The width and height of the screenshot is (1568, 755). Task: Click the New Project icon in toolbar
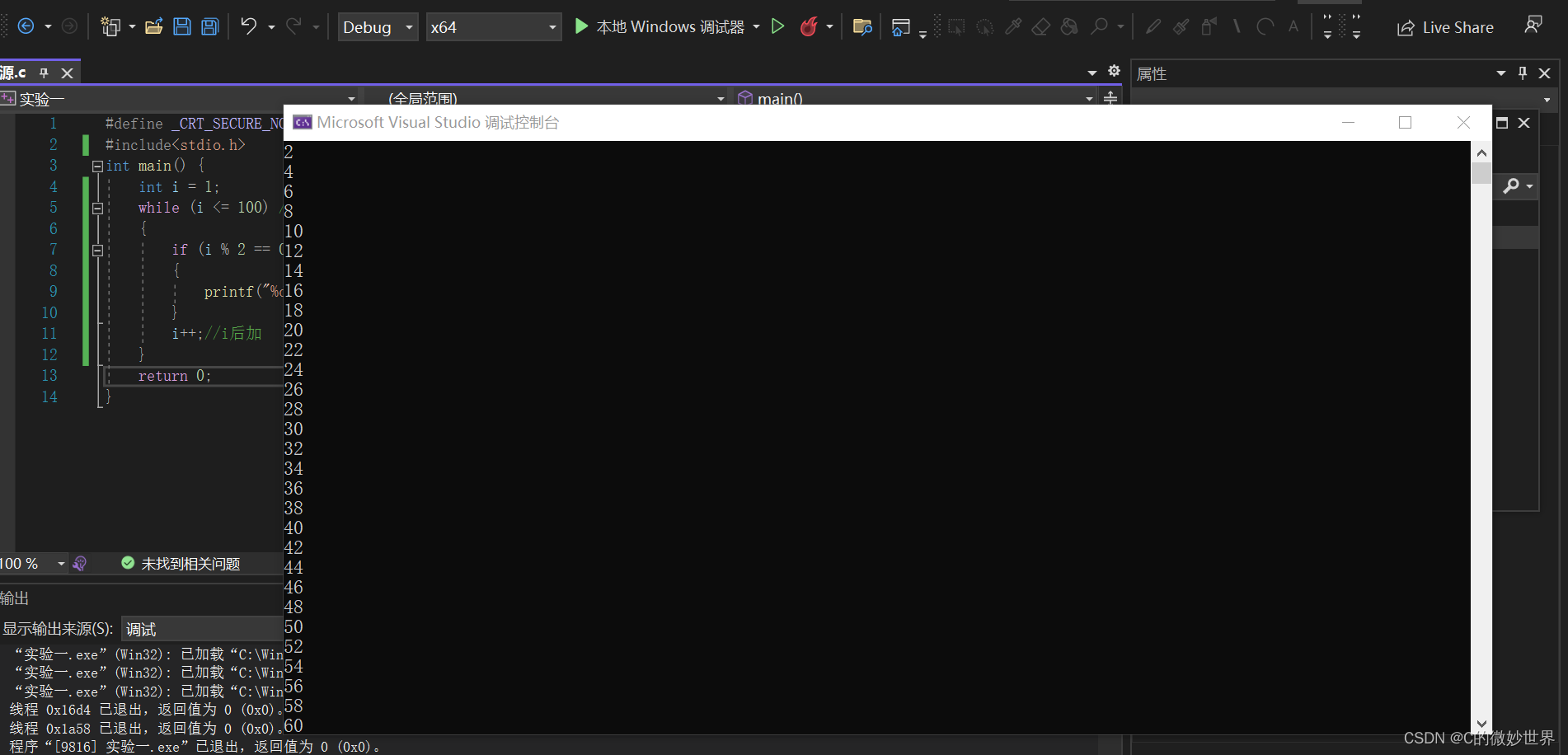click(x=110, y=26)
